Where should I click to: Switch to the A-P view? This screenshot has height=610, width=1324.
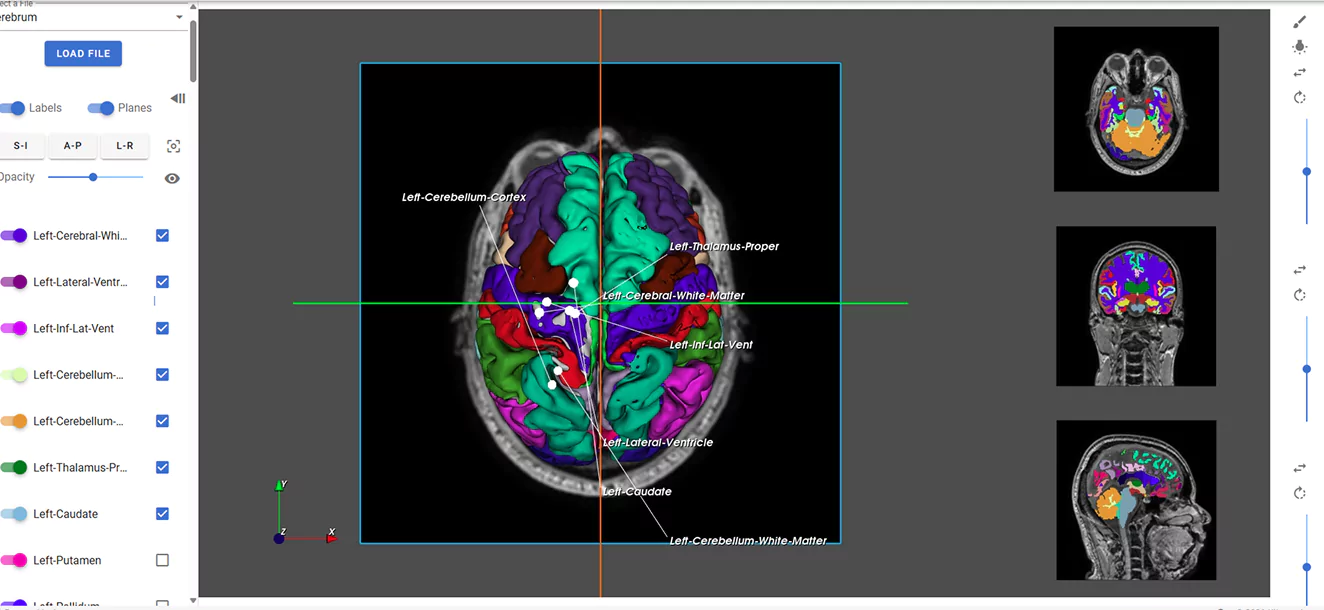tap(72, 146)
